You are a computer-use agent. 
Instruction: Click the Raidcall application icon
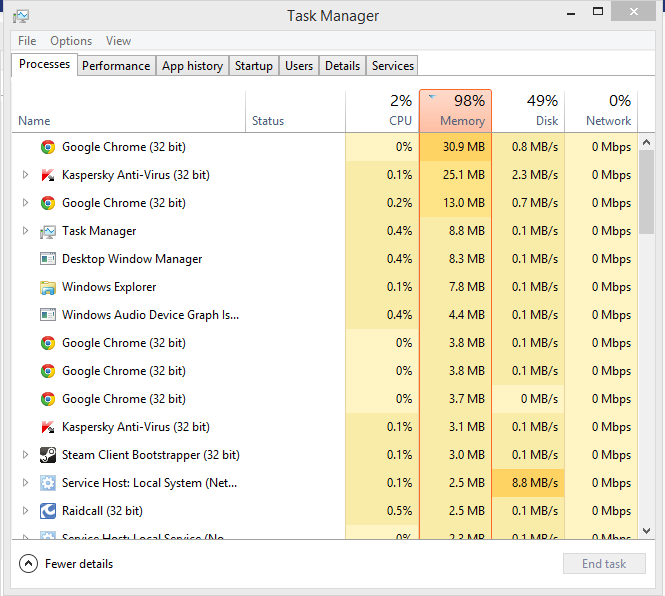48,511
